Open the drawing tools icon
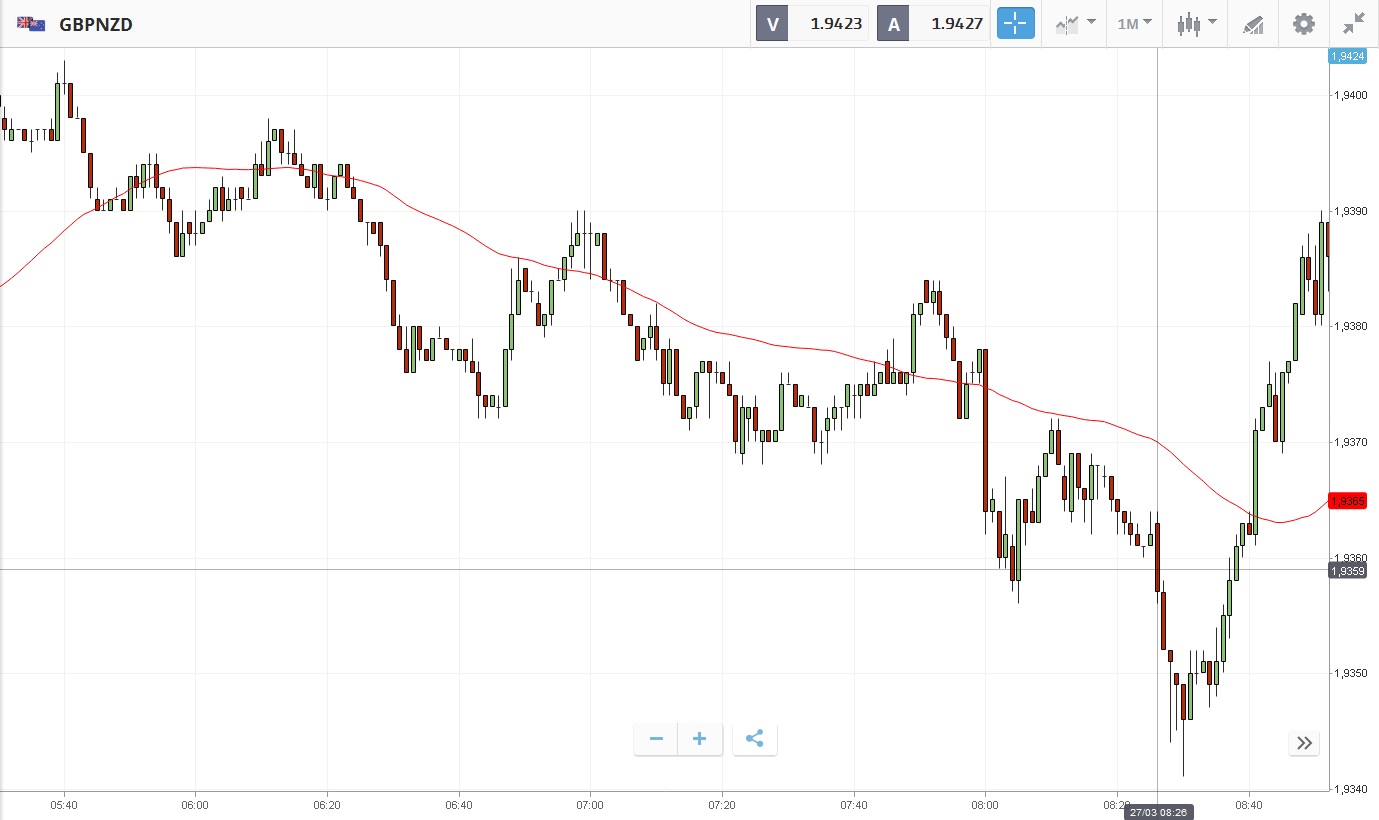 click(x=1253, y=24)
